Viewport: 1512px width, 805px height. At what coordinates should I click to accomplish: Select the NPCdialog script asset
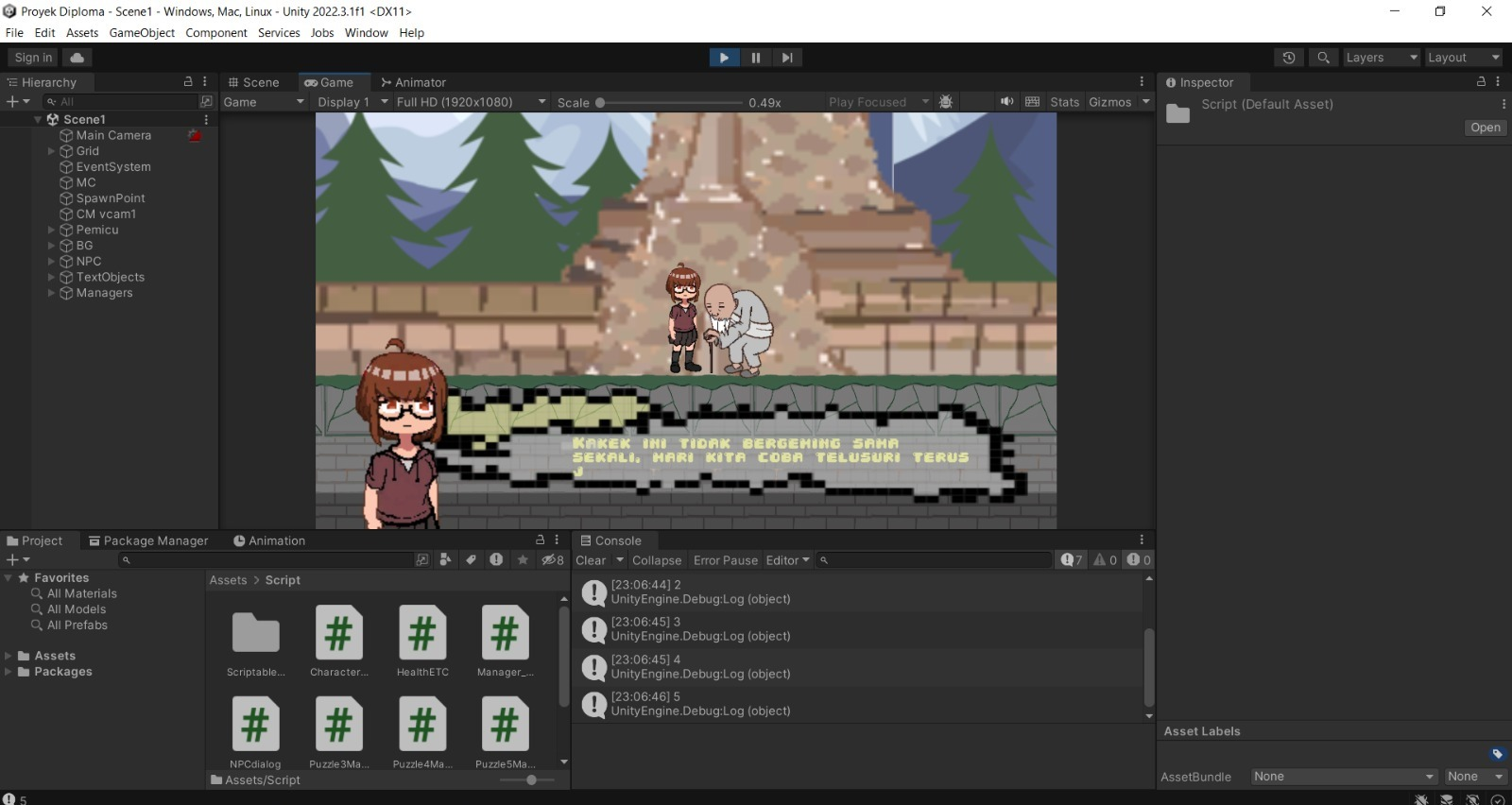point(255,732)
